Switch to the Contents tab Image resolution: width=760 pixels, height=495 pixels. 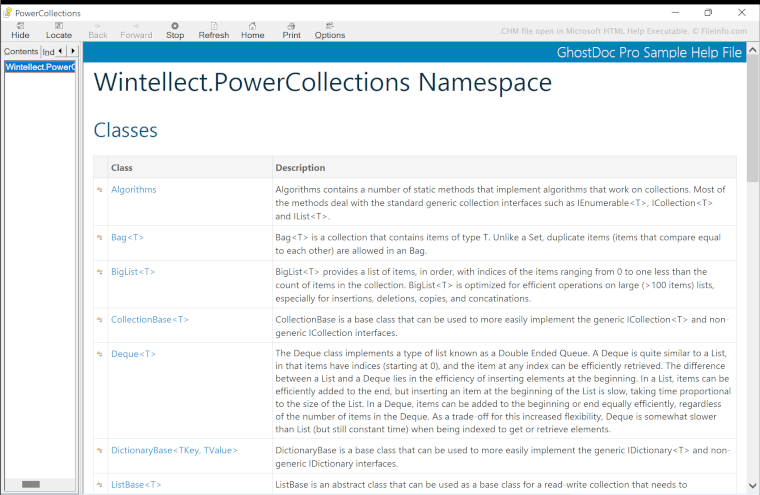coord(21,51)
